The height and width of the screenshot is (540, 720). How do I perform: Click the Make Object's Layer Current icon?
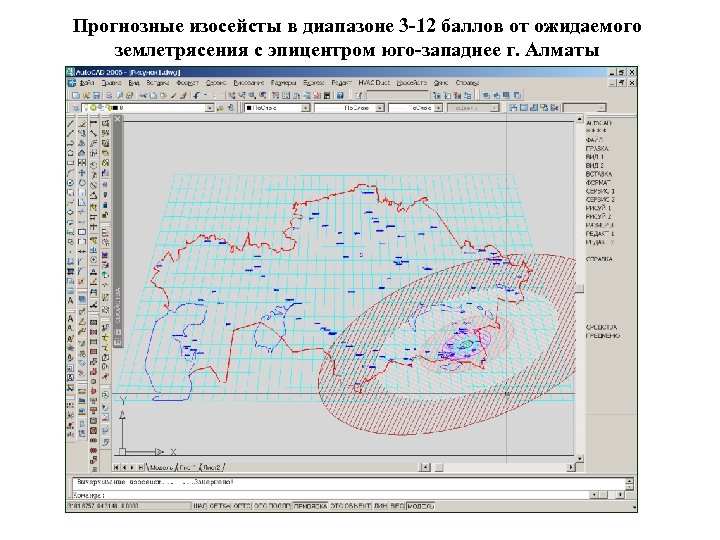coord(219,108)
